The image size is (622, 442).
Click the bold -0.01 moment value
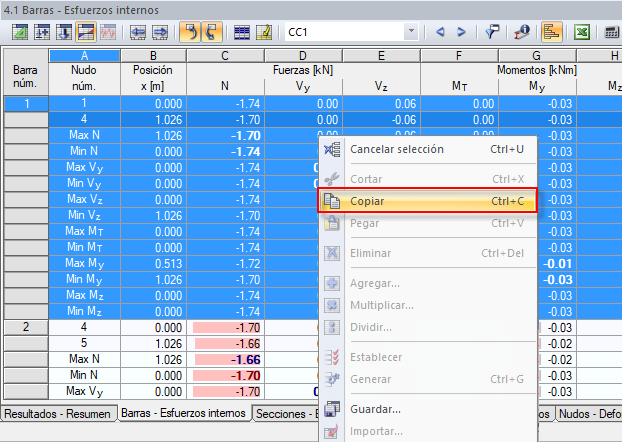pyautogui.click(x=557, y=263)
